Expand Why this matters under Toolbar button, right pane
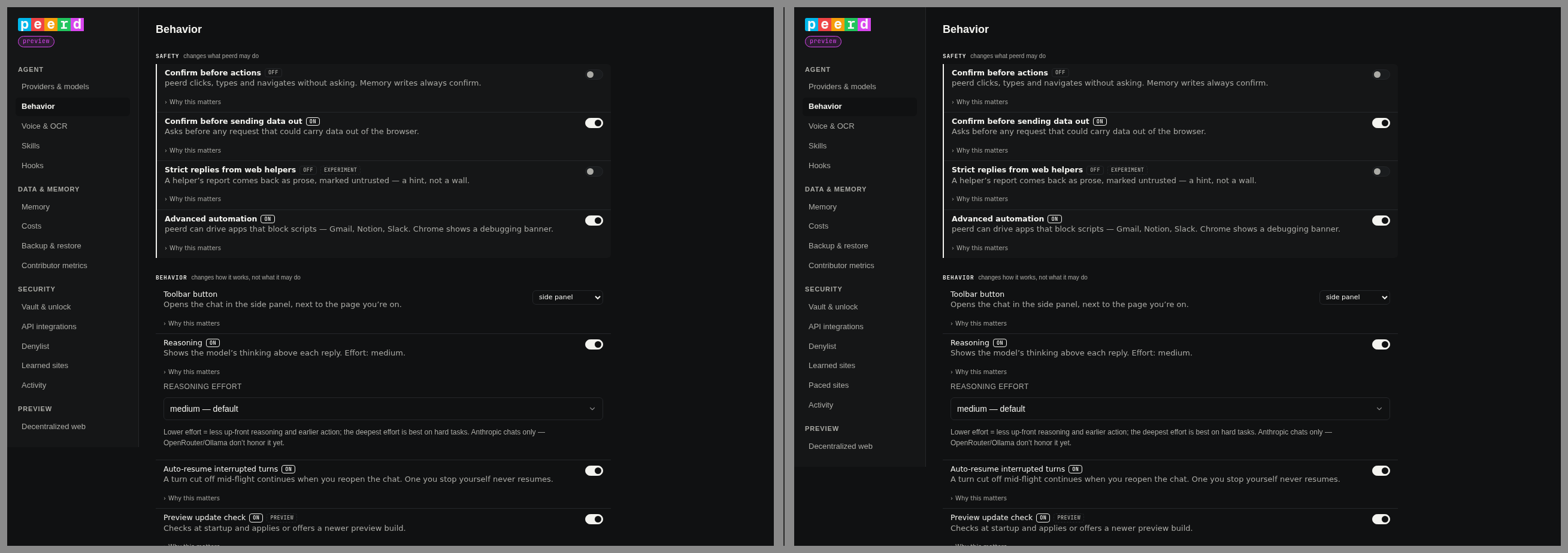The height and width of the screenshot is (553, 1568). (x=979, y=324)
